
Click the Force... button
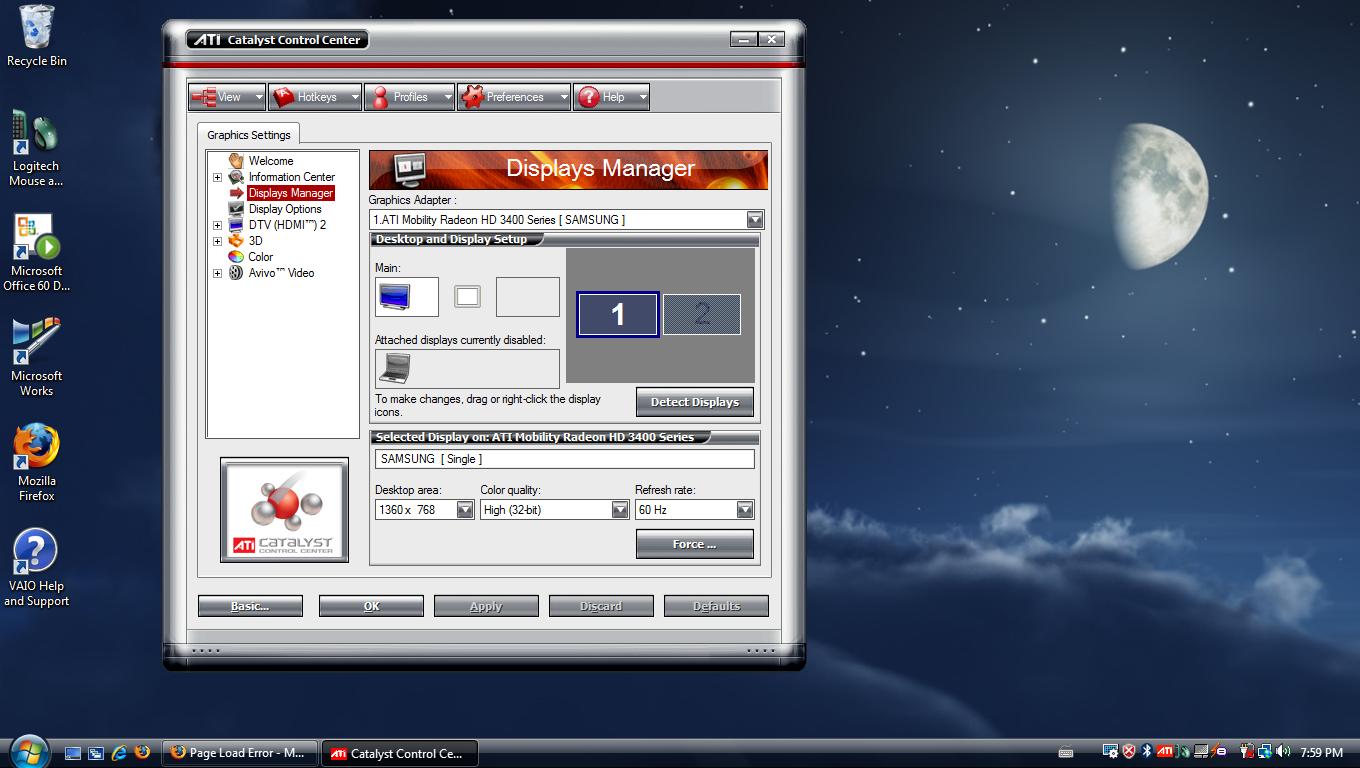(695, 544)
